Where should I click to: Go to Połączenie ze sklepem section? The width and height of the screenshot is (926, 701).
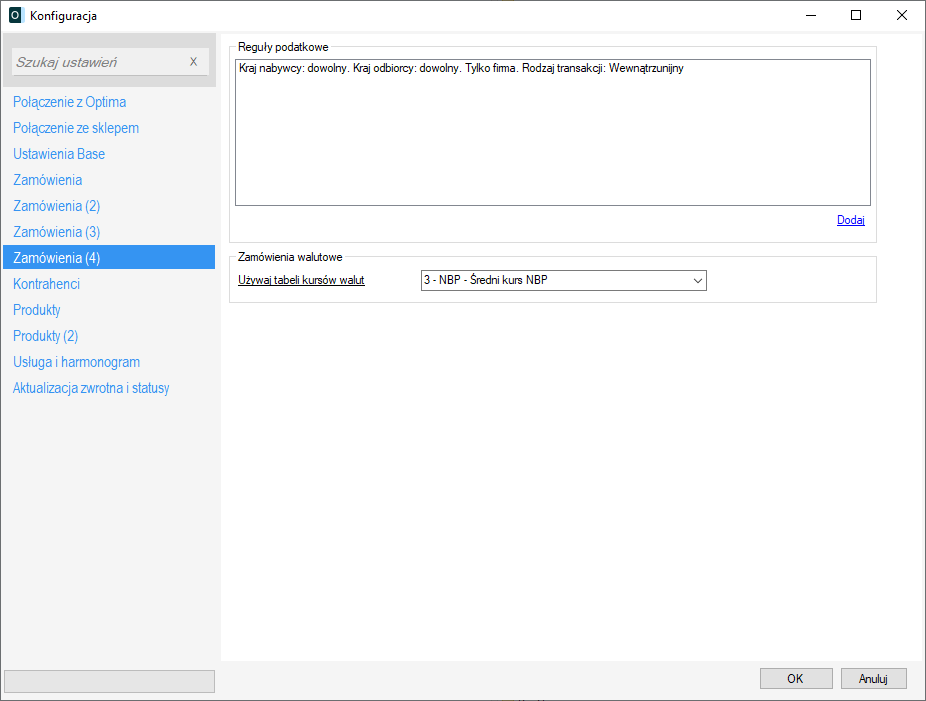(76, 128)
